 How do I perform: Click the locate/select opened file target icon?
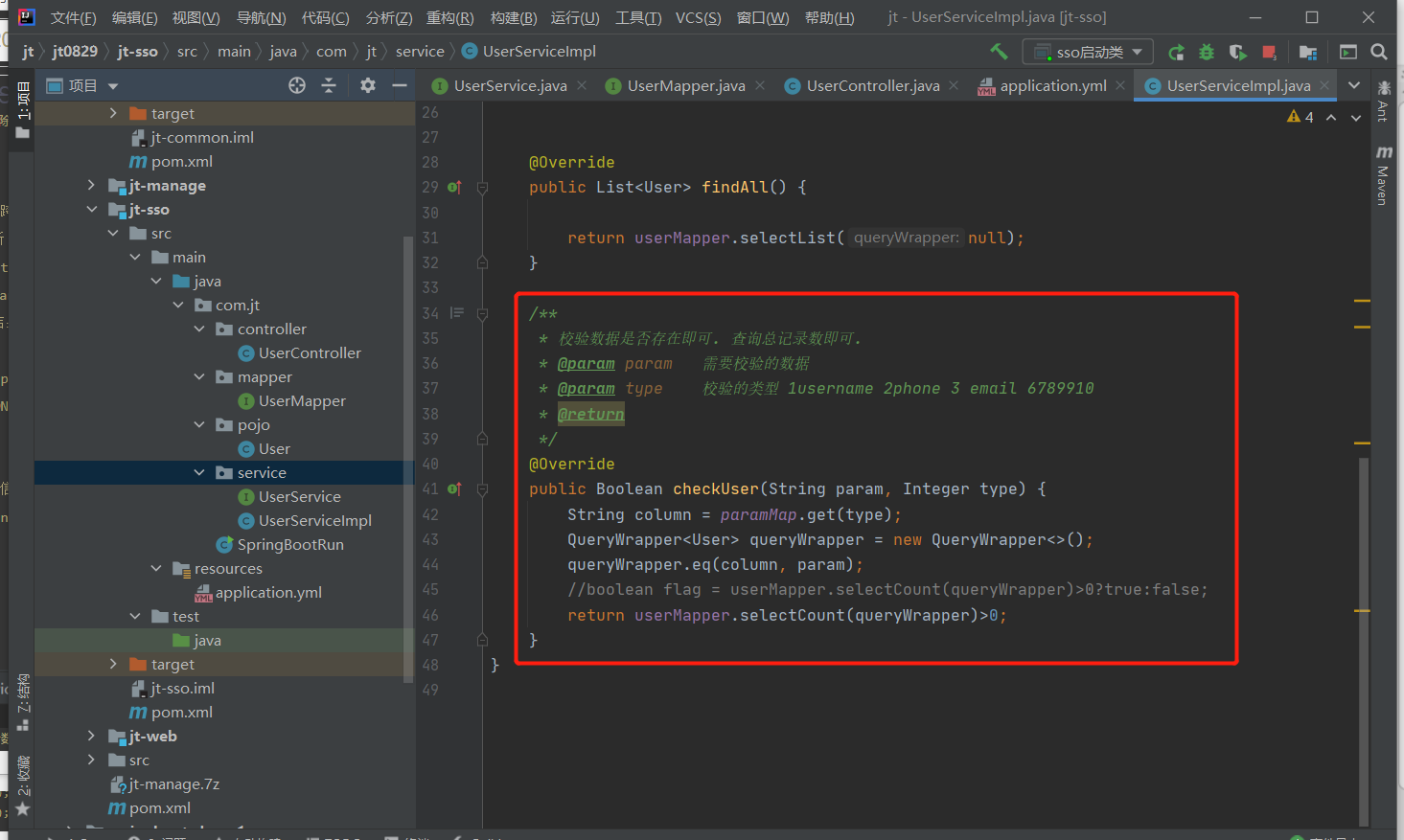click(297, 85)
